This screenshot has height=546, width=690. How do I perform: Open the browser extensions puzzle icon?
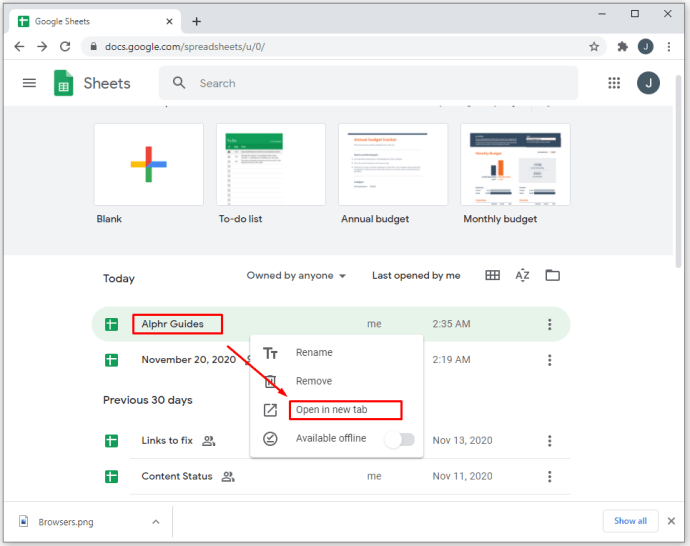(622, 47)
